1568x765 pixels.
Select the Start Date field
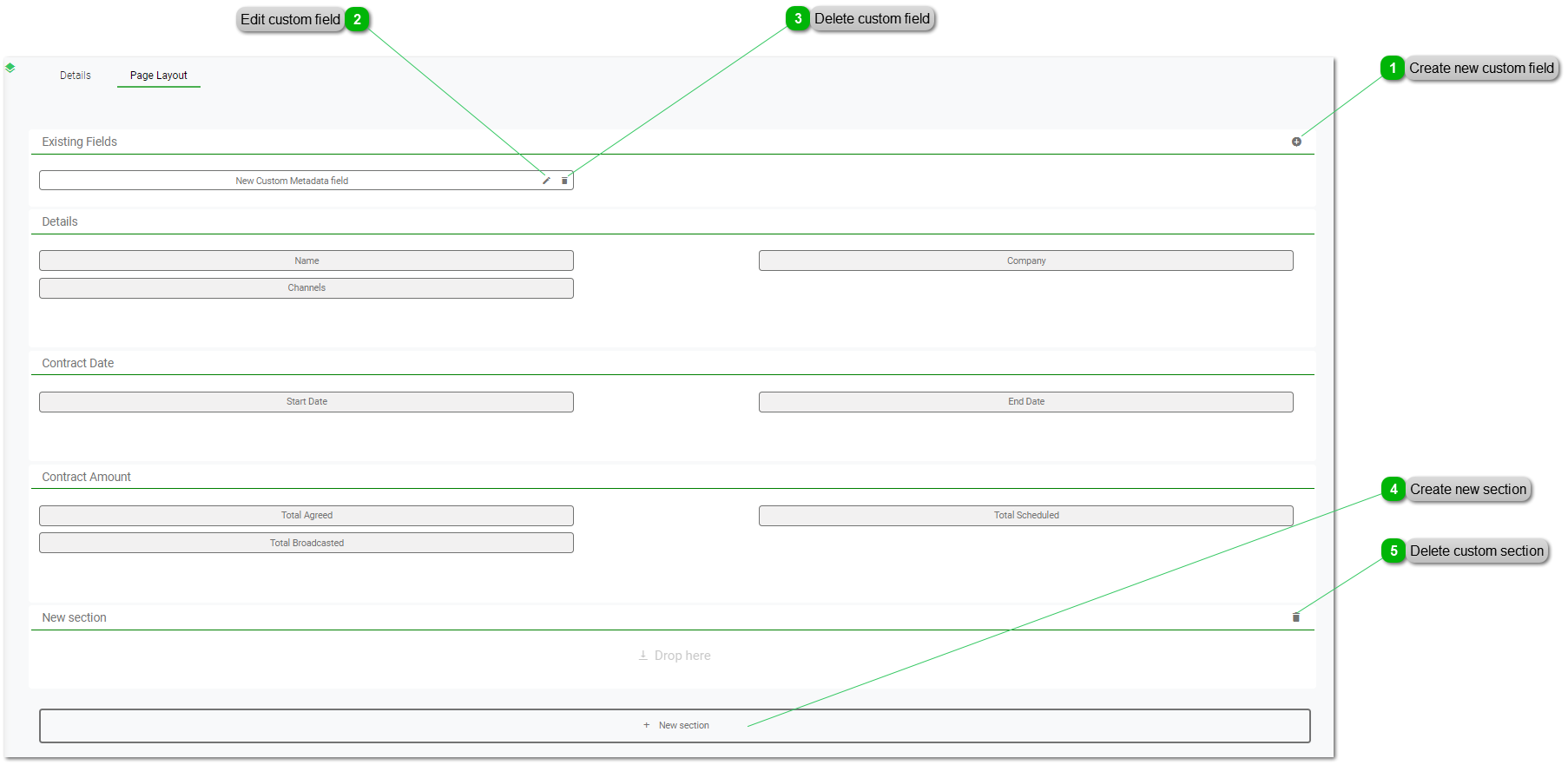coord(306,402)
